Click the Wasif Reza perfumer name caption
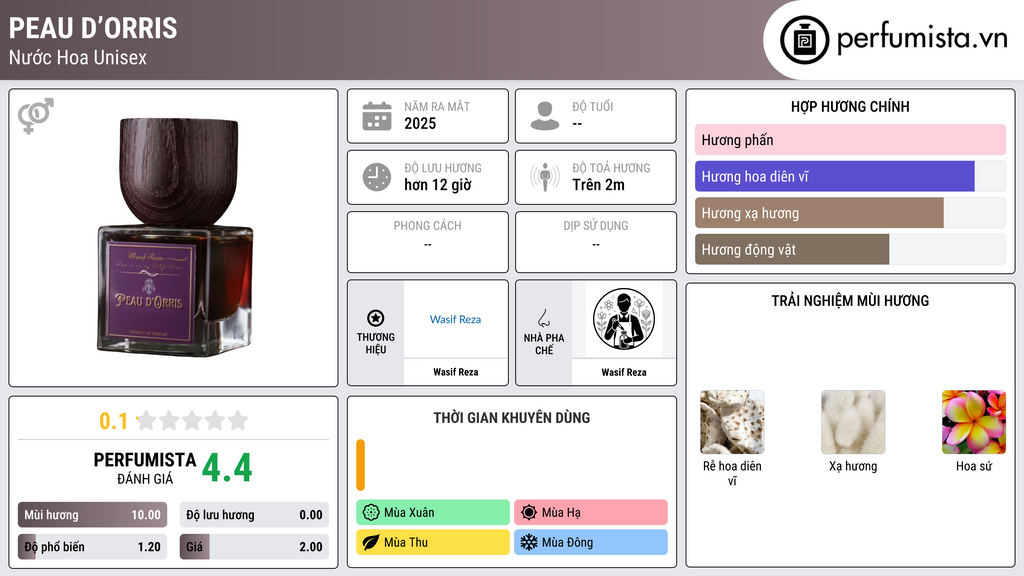1024x576 pixels. (x=624, y=372)
